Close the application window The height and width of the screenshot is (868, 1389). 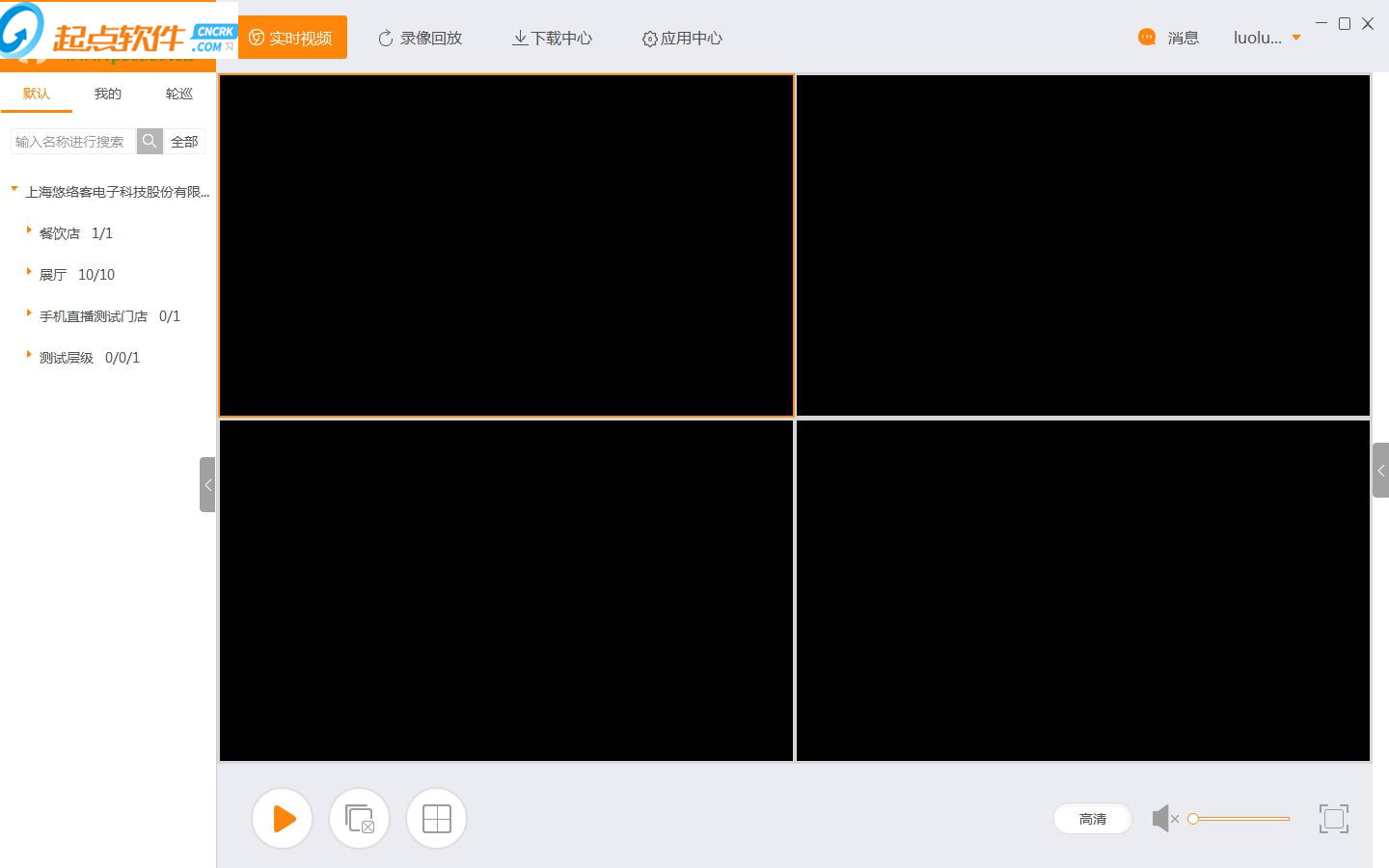pos(1368,23)
